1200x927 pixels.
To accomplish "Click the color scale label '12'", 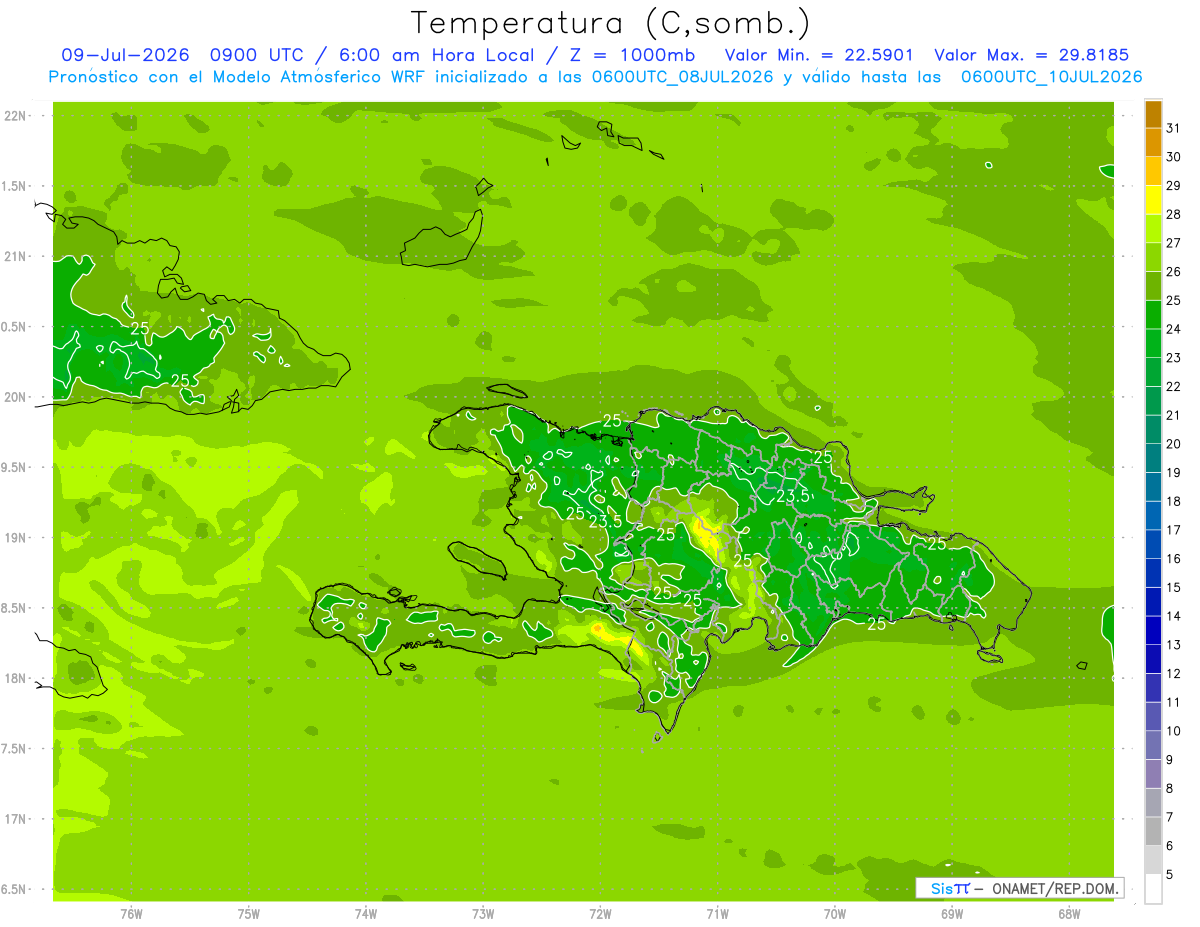I will [x=1174, y=674].
